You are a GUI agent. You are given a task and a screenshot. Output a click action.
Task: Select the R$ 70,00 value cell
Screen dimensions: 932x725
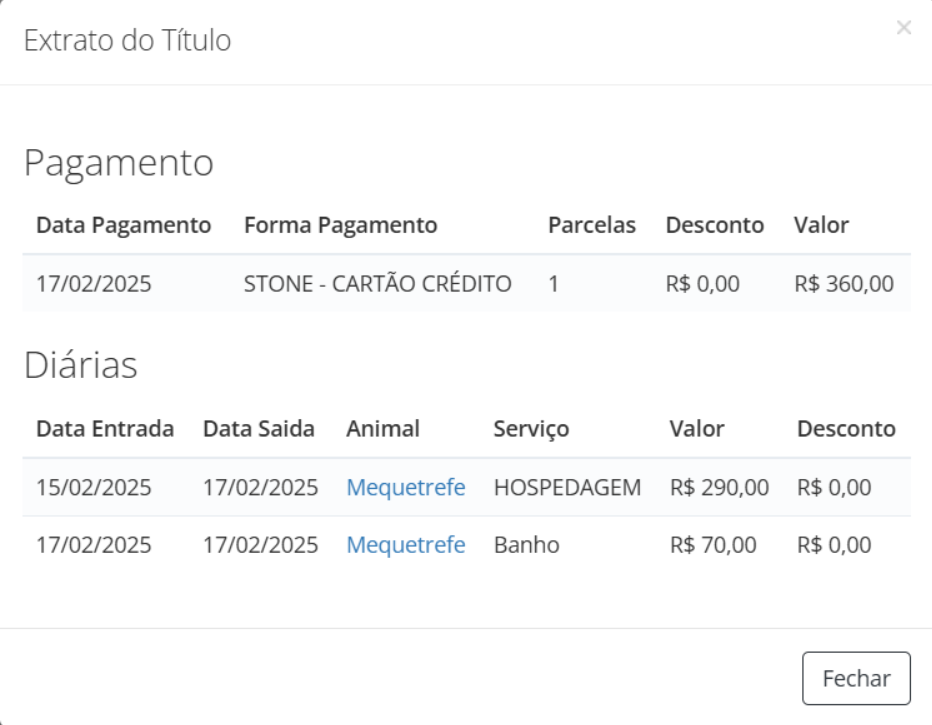pos(713,544)
